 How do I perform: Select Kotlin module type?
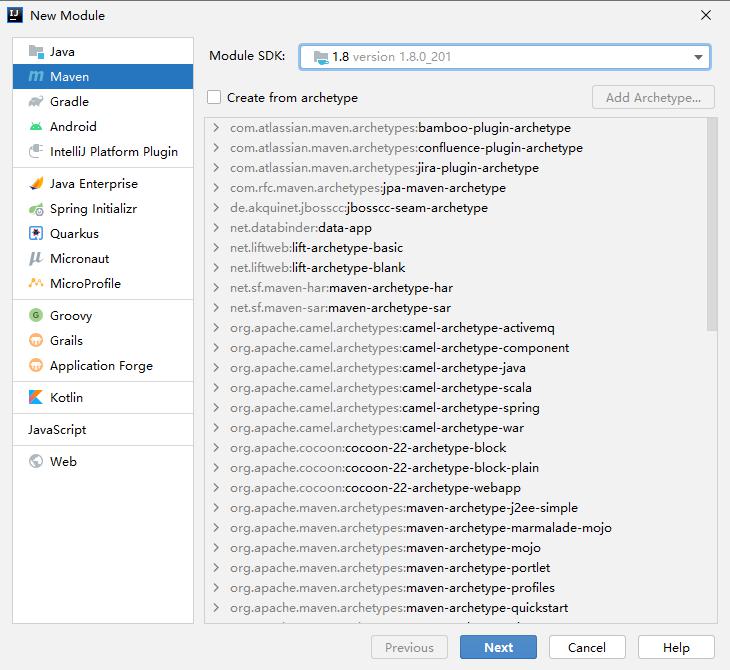(103, 397)
